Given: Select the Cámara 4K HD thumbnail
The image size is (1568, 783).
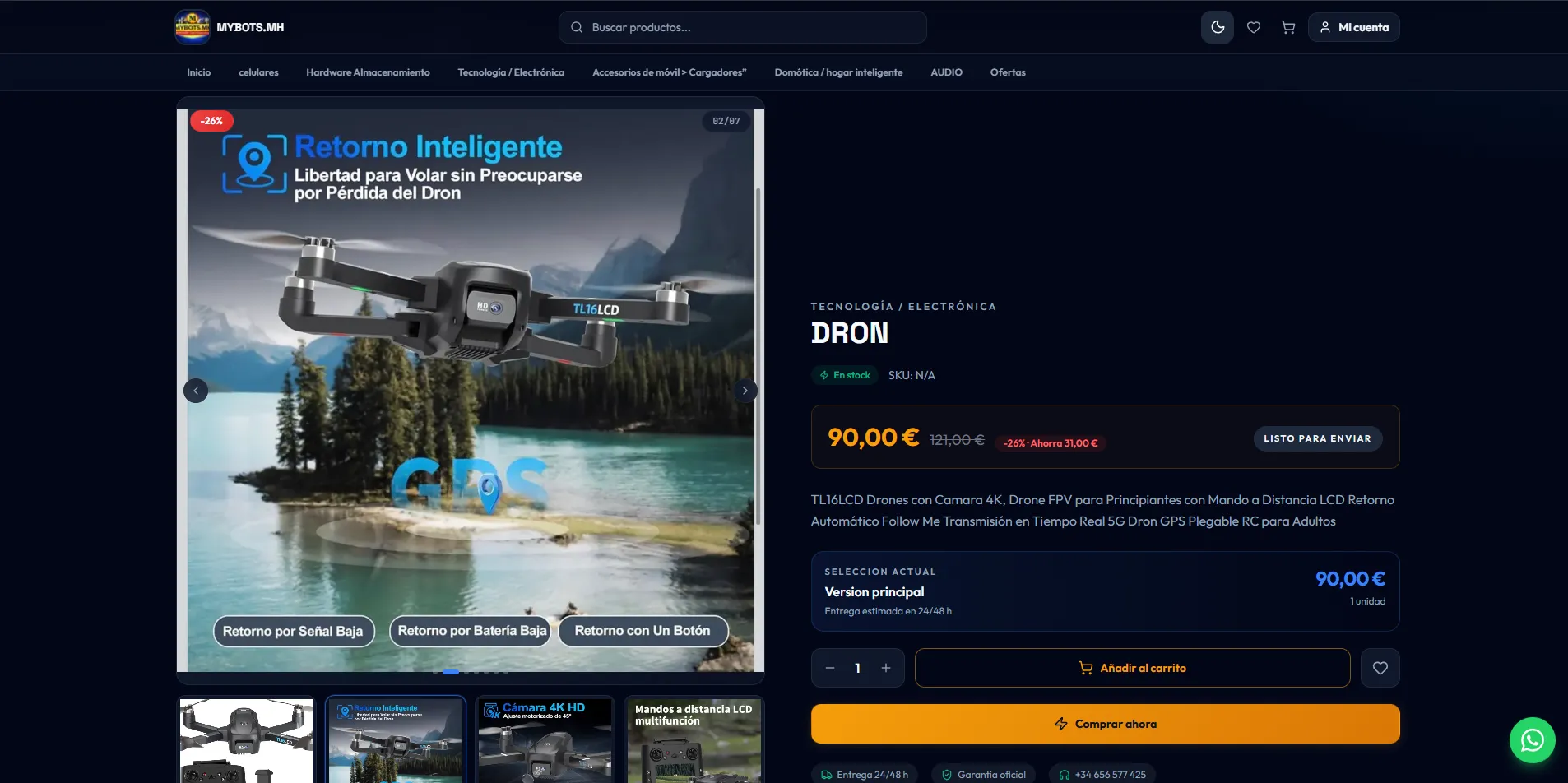Looking at the screenshot, I should (545, 740).
